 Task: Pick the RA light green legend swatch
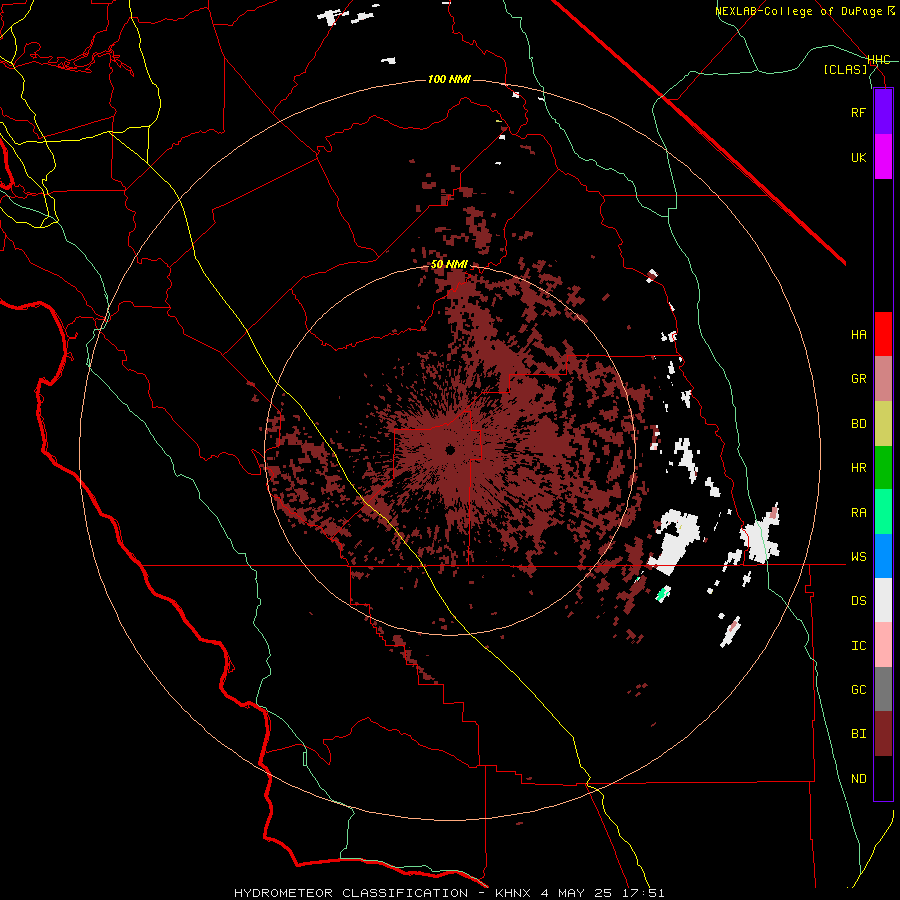[x=883, y=512]
